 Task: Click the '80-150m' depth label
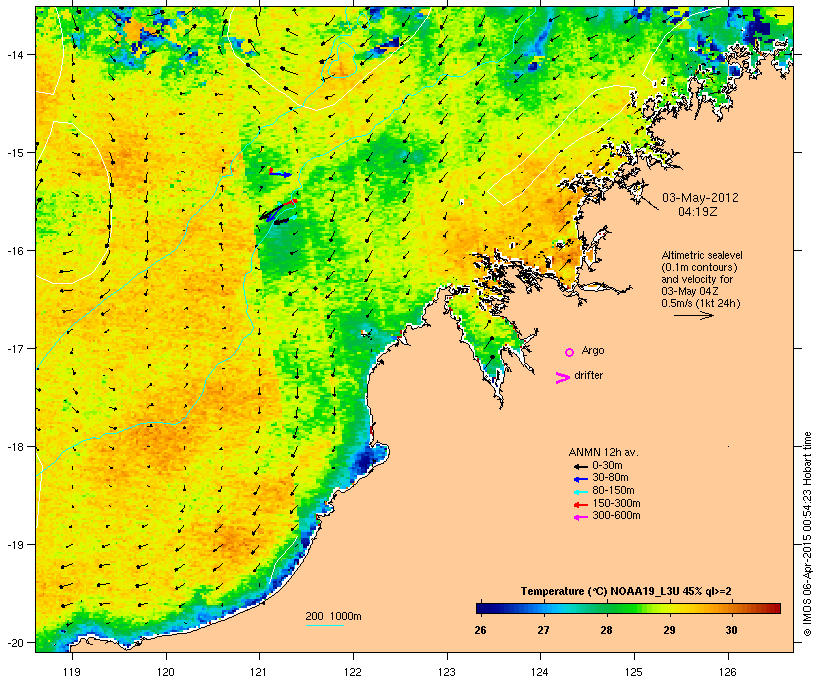coord(613,491)
